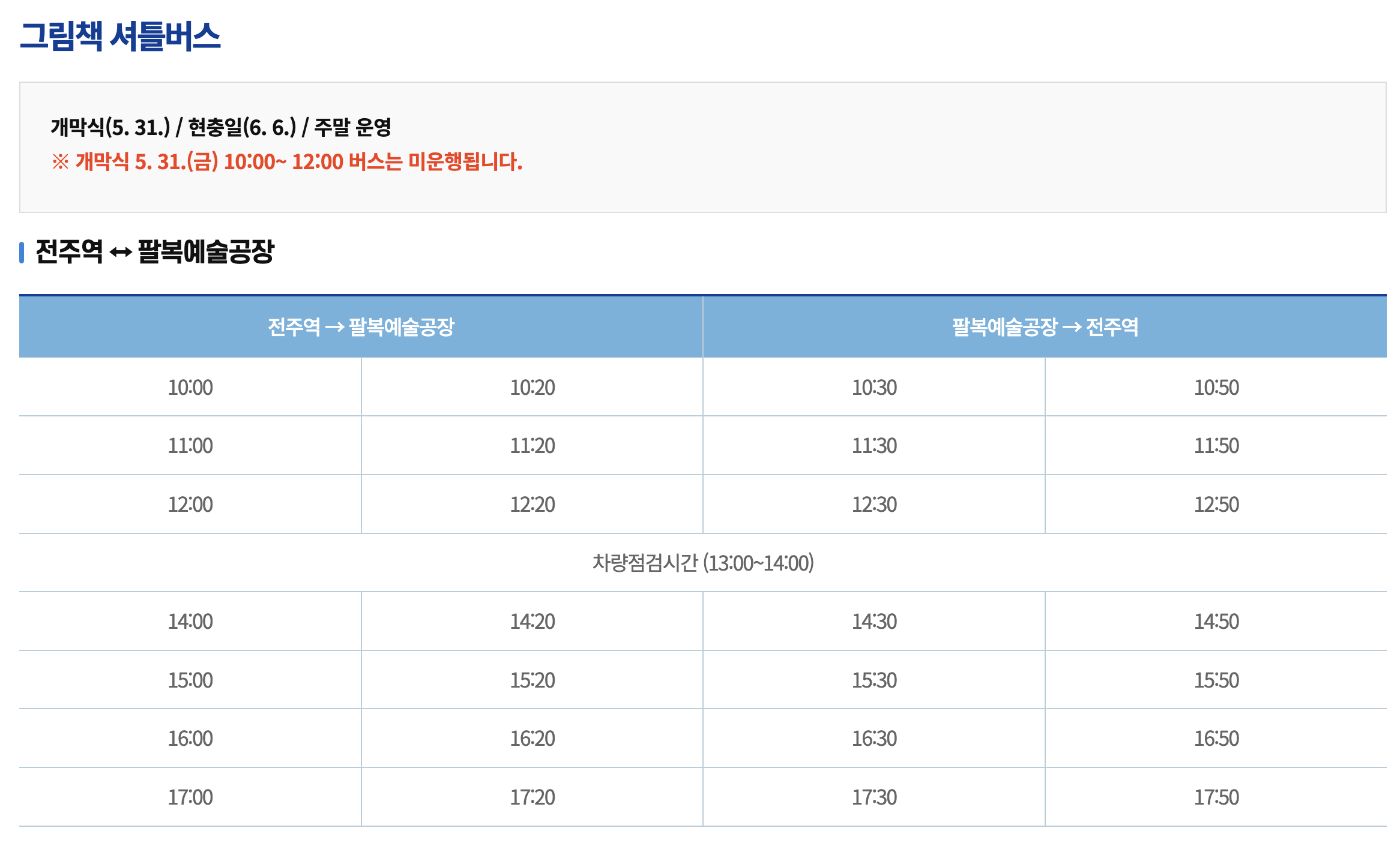Select the 팔복예술공장 → 전주역 column header
Viewport: 1400px width, 852px height.
pyautogui.click(x=1045, y=327)
